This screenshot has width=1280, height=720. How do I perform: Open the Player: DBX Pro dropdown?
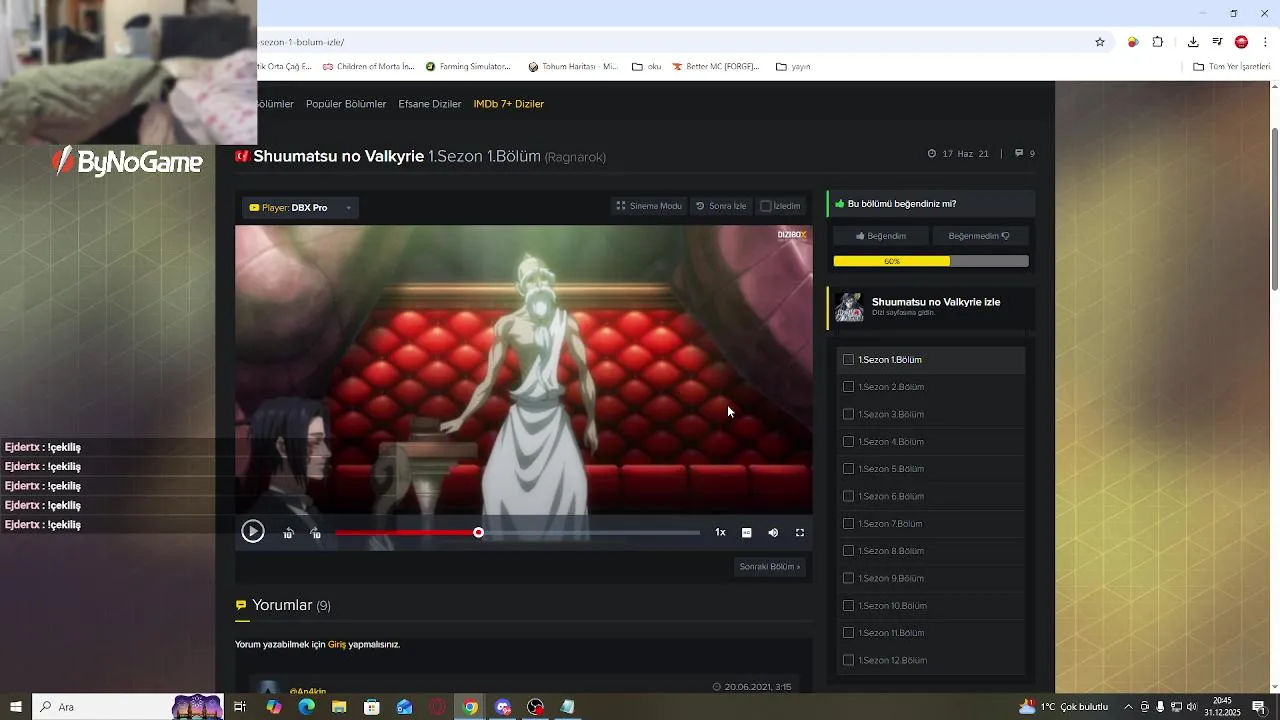pyautogui.click(x=300, y=208)
